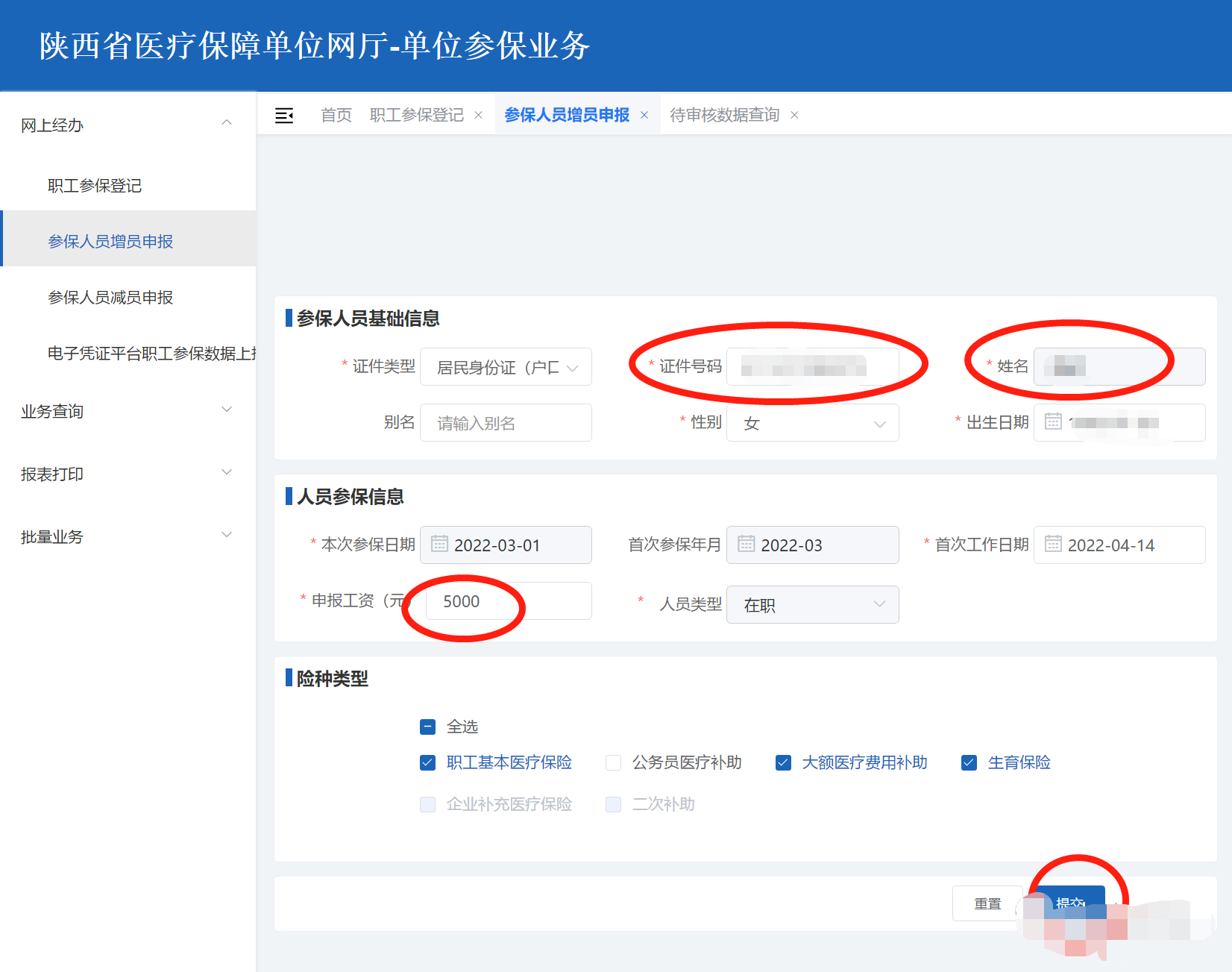Switch to the 首页 tab
Screen dimensions: 1232x972
(x=336, y=115)
